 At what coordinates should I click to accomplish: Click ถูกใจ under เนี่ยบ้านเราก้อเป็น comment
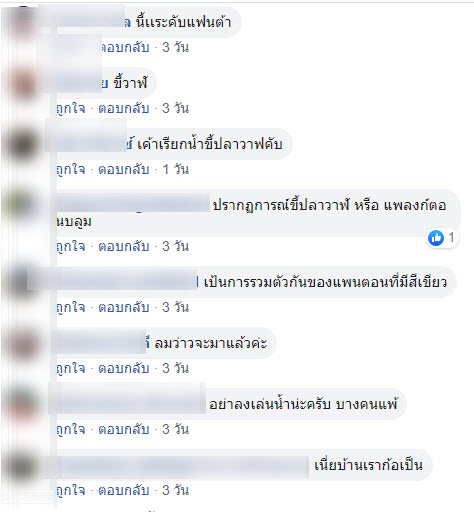click(71, 491)
